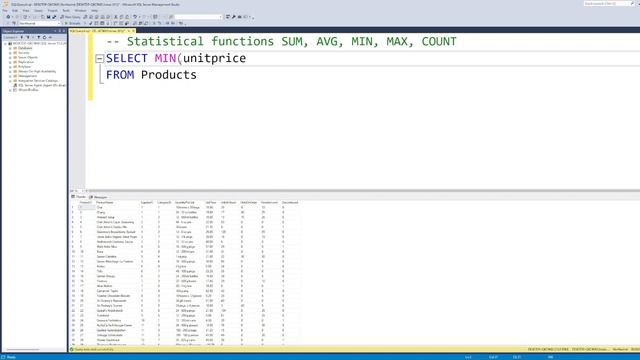
Task: Select the Aniseed Syrup row in results
Action: click(x=184, y=218)
